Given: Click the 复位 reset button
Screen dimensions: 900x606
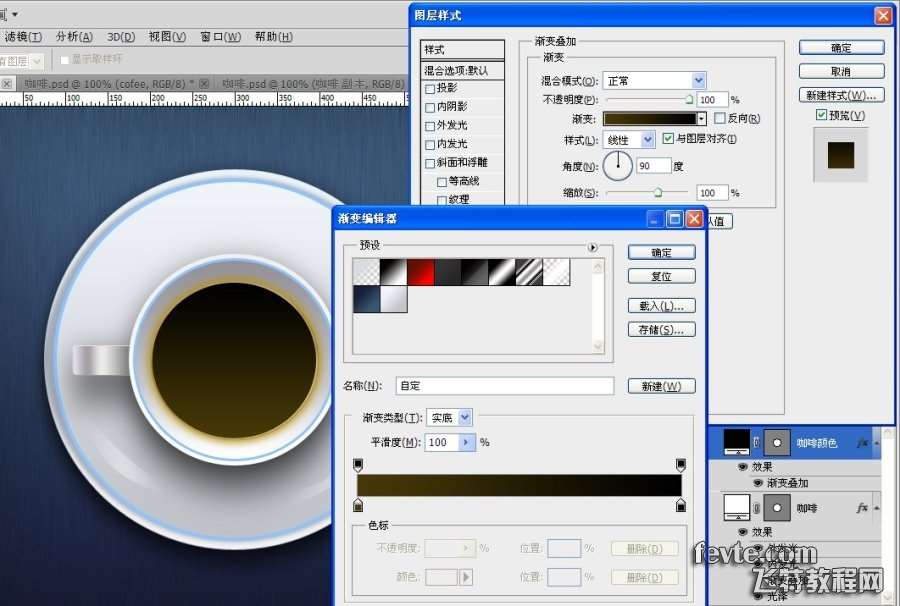Looking at the screenshot, I should click(661, 276).
